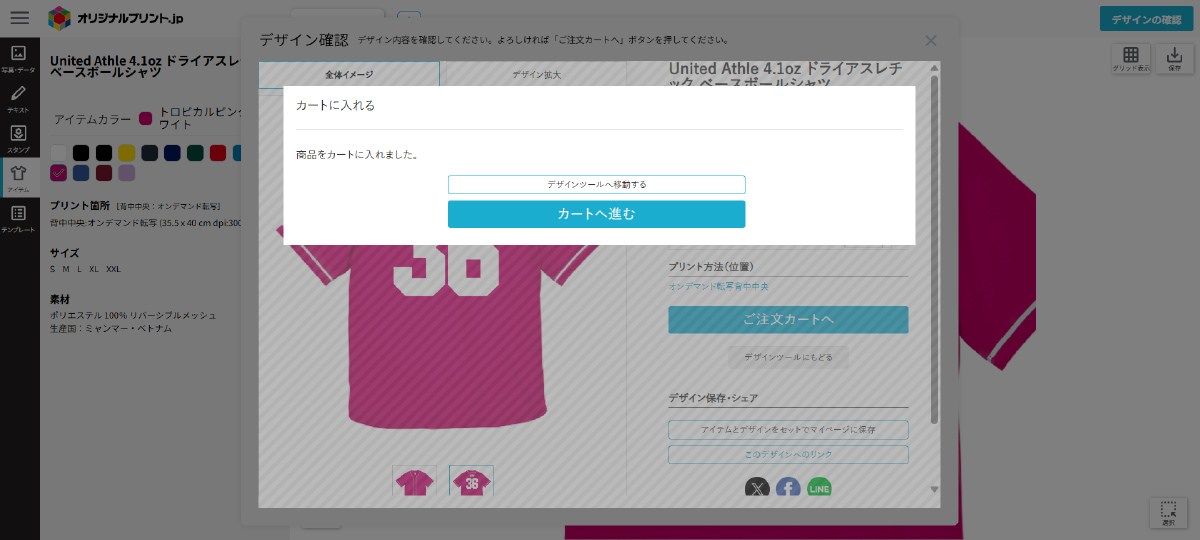Image resolution: width=1200 pixels, height=540 pixels.
Task: Select the back view shirt thumbnail
Action: click(471, 482)
